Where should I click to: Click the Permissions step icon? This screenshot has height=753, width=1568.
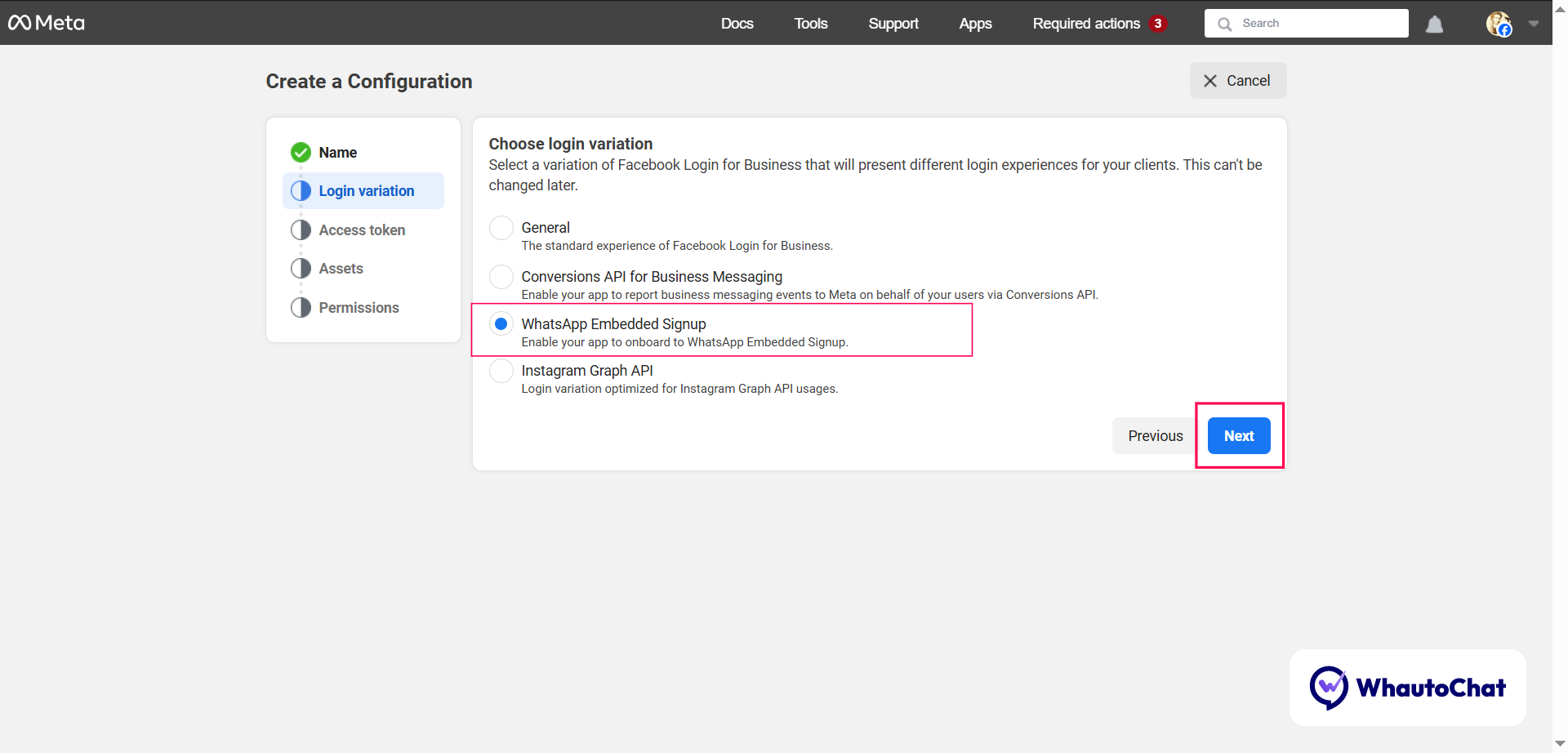(301, 307)
